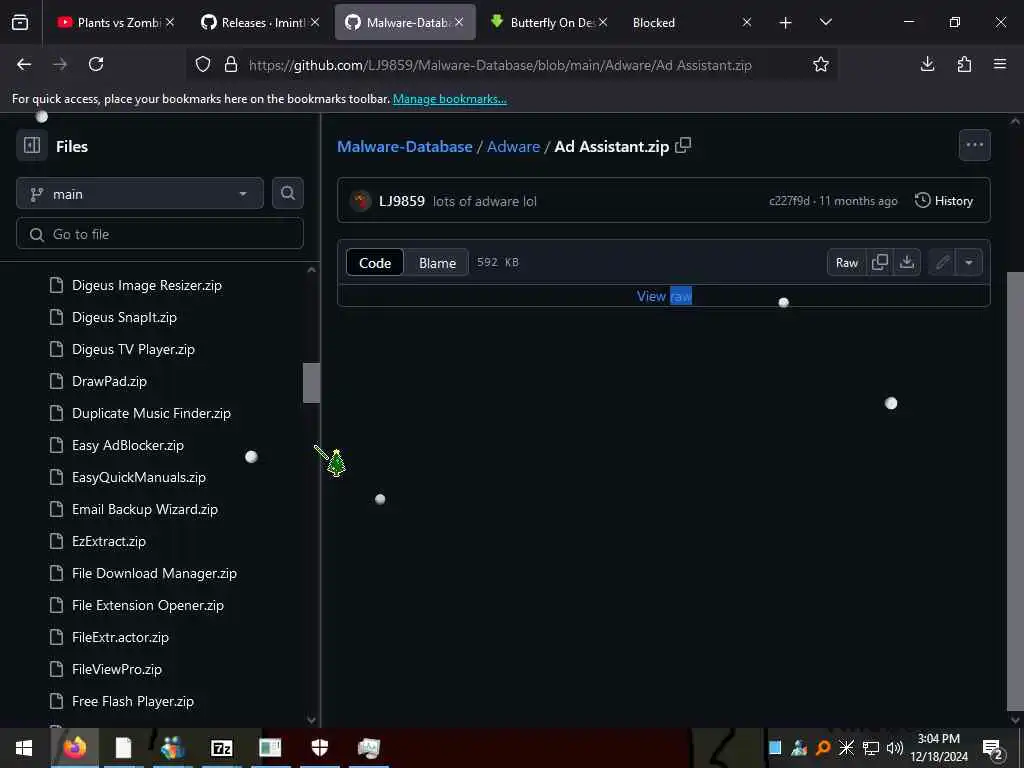Go back with browser back arrow

click(24, 64)
